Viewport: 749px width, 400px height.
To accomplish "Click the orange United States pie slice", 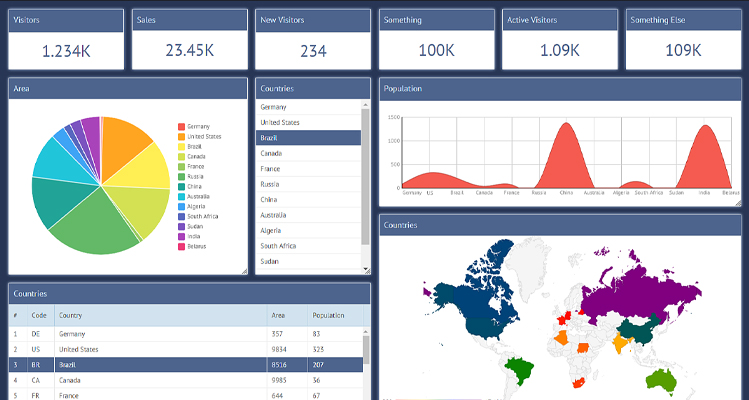I will point(123,143).
